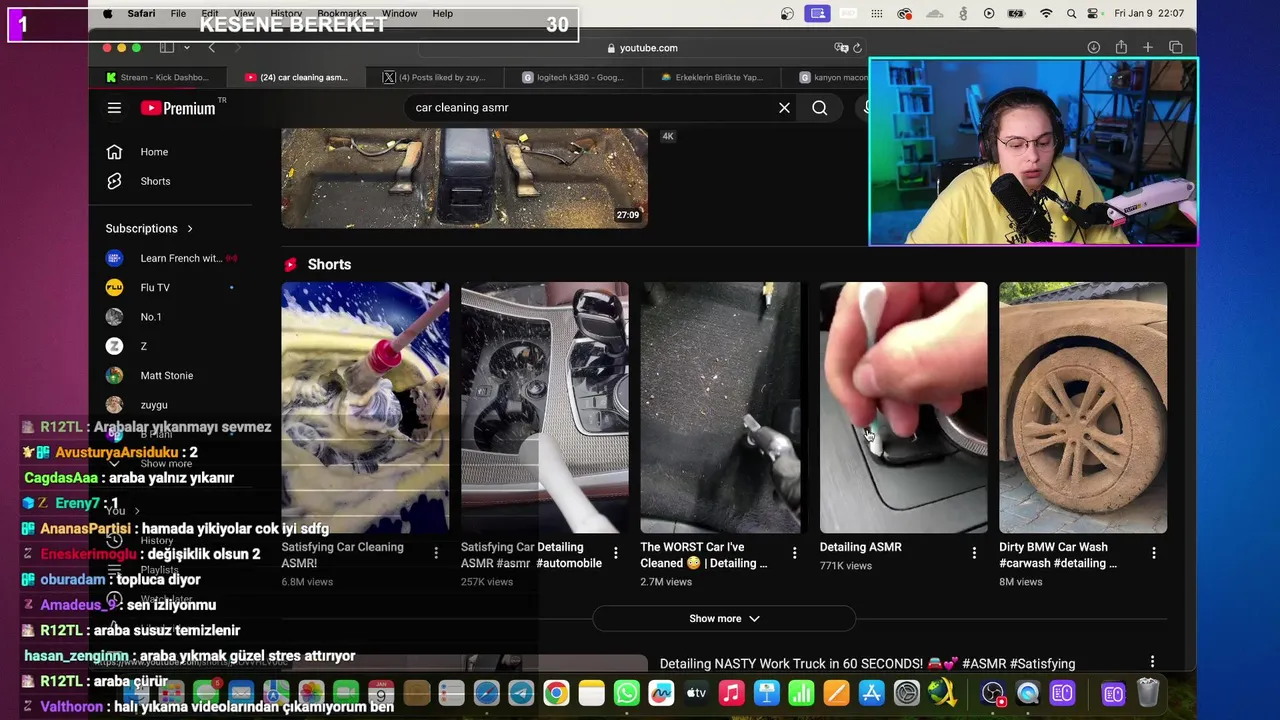Screen dimensions: 1280x720
Task: Clear the search box with the X
Action: tap(784, 108)
